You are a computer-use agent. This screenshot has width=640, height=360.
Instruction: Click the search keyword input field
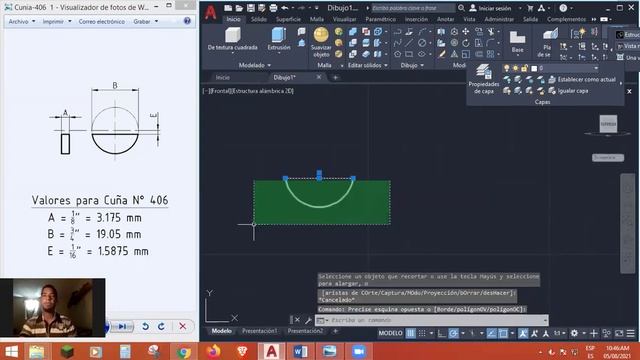tap(413, 8)
